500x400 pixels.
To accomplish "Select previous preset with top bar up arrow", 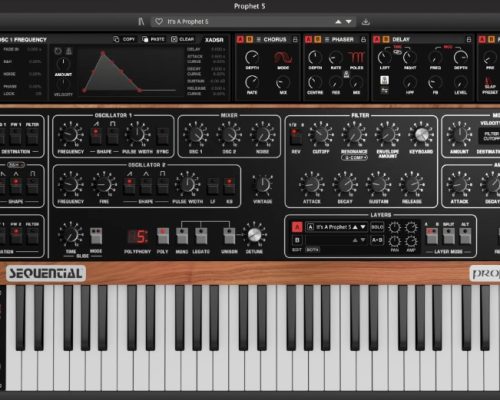I will click(x=338, y=22).
